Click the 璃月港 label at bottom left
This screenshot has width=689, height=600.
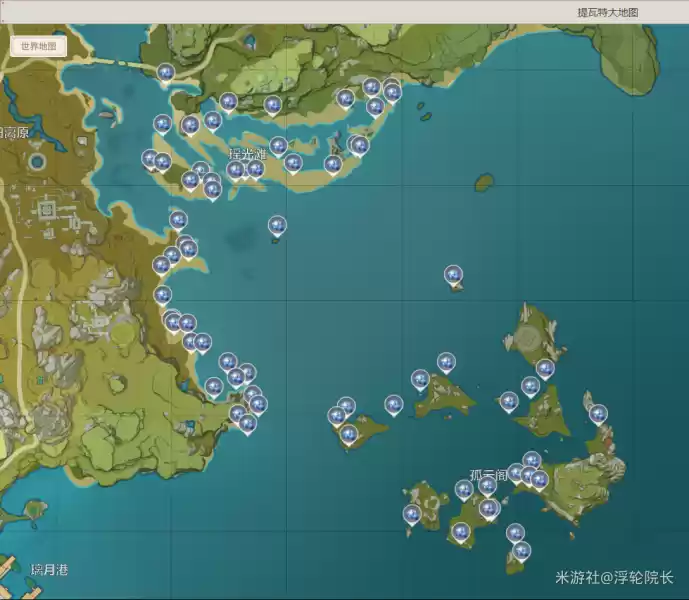pos(49,569)
